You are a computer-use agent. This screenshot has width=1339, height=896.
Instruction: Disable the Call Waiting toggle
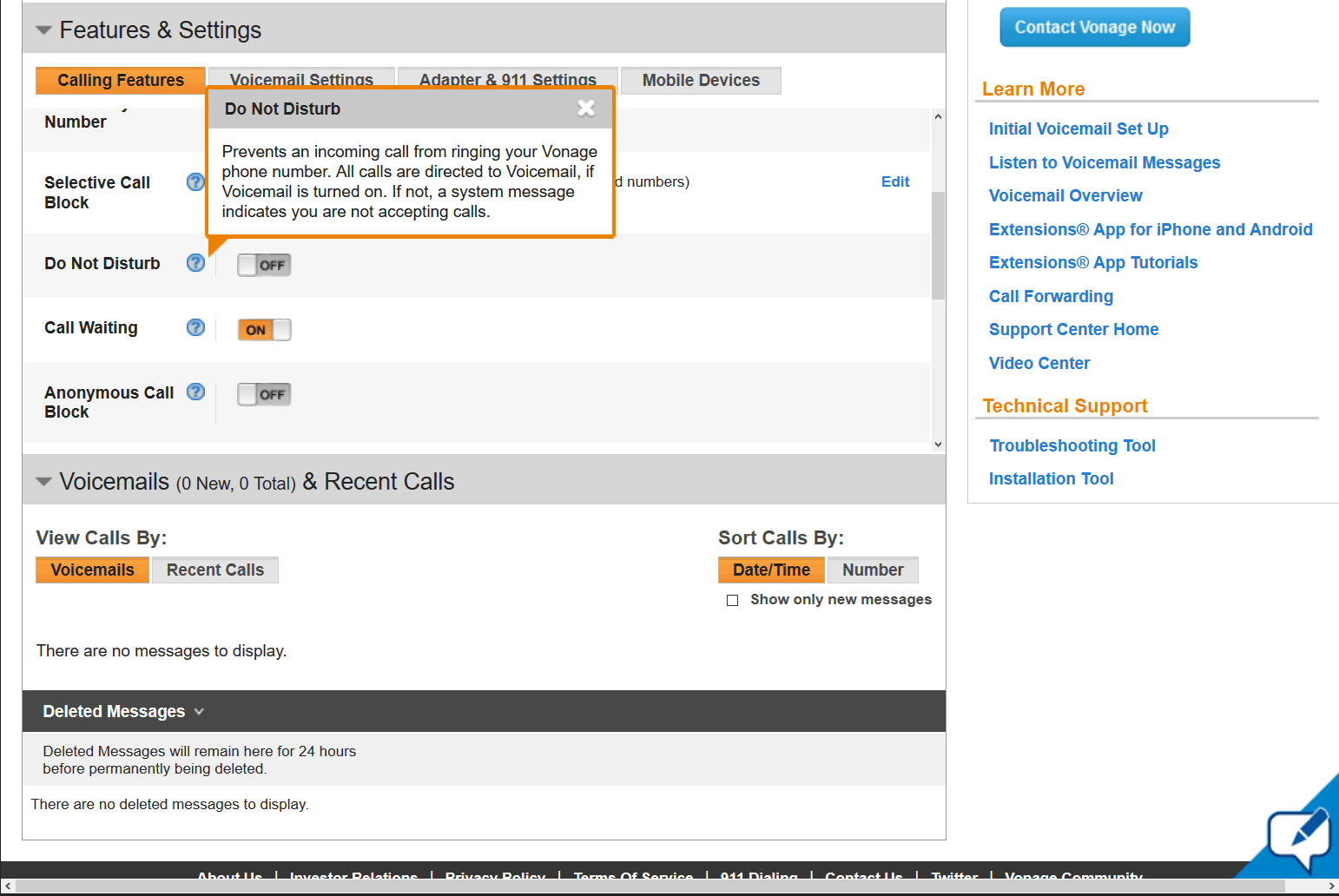click(x=264, y=330)
